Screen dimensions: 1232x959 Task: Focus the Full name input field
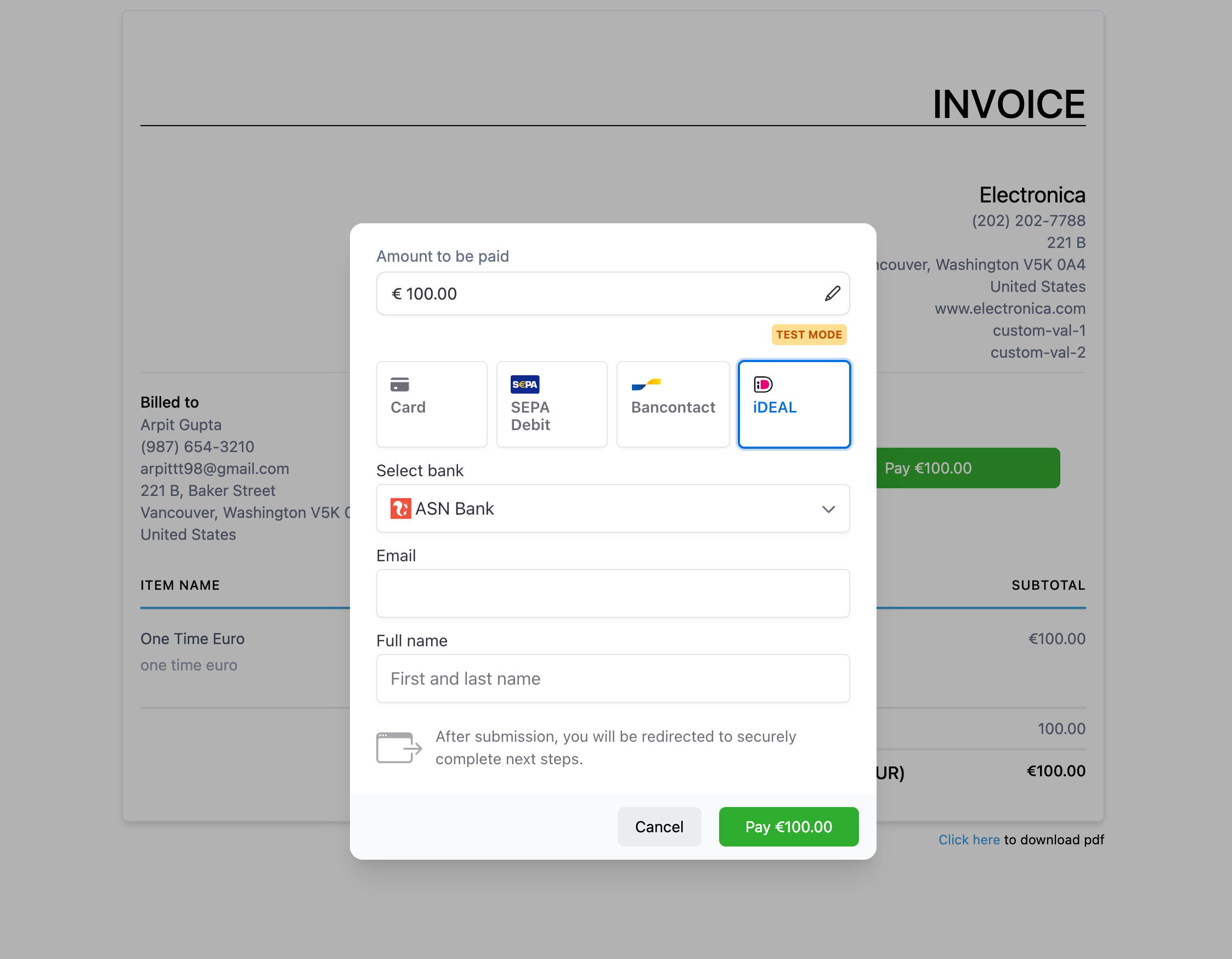pos(612,679)
